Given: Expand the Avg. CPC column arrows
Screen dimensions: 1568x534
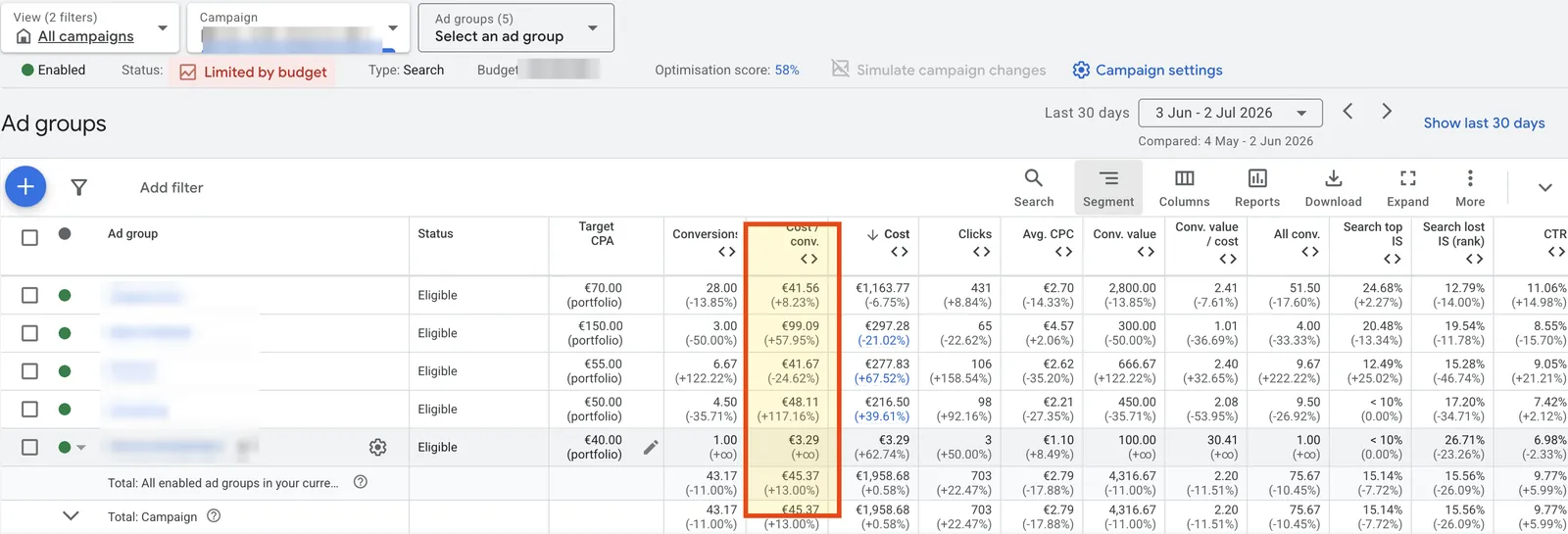Looking at the screenshot, I should click(1063, 252).
